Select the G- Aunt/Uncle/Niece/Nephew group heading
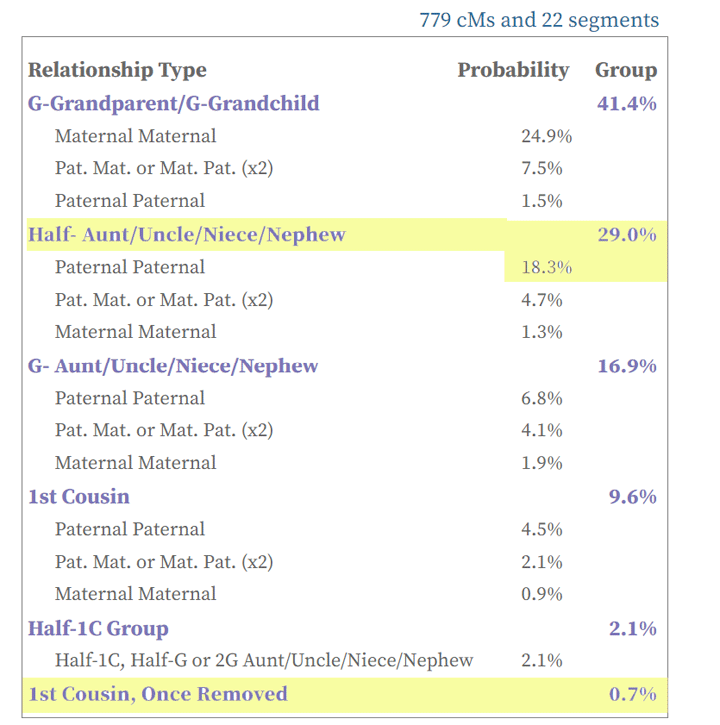The image size is (720, 725). coord(173,366)
